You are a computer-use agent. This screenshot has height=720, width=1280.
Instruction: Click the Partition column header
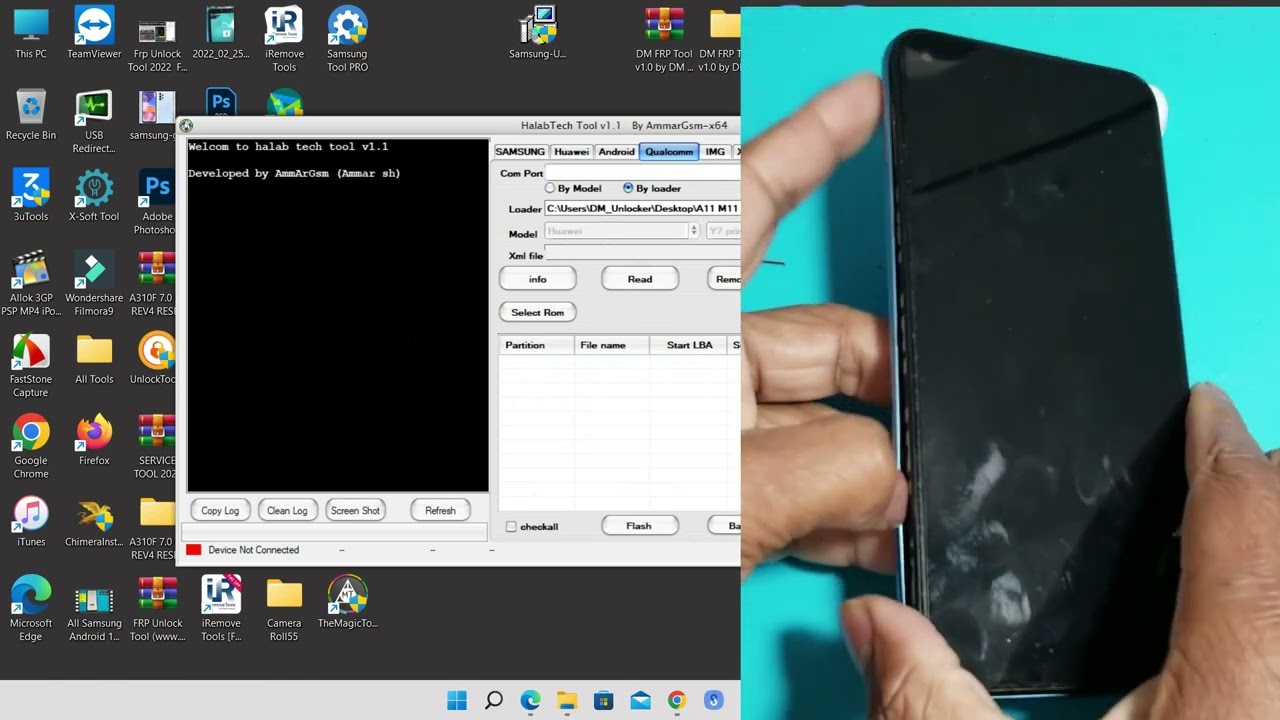[537, 345]
